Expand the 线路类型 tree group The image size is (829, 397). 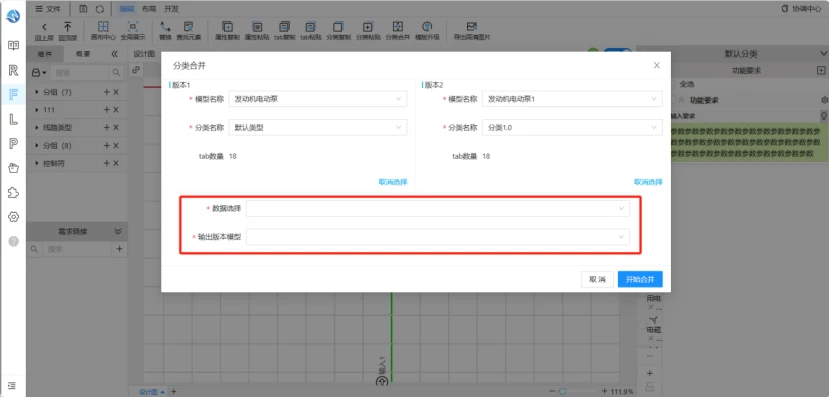(x=37, y=127)
